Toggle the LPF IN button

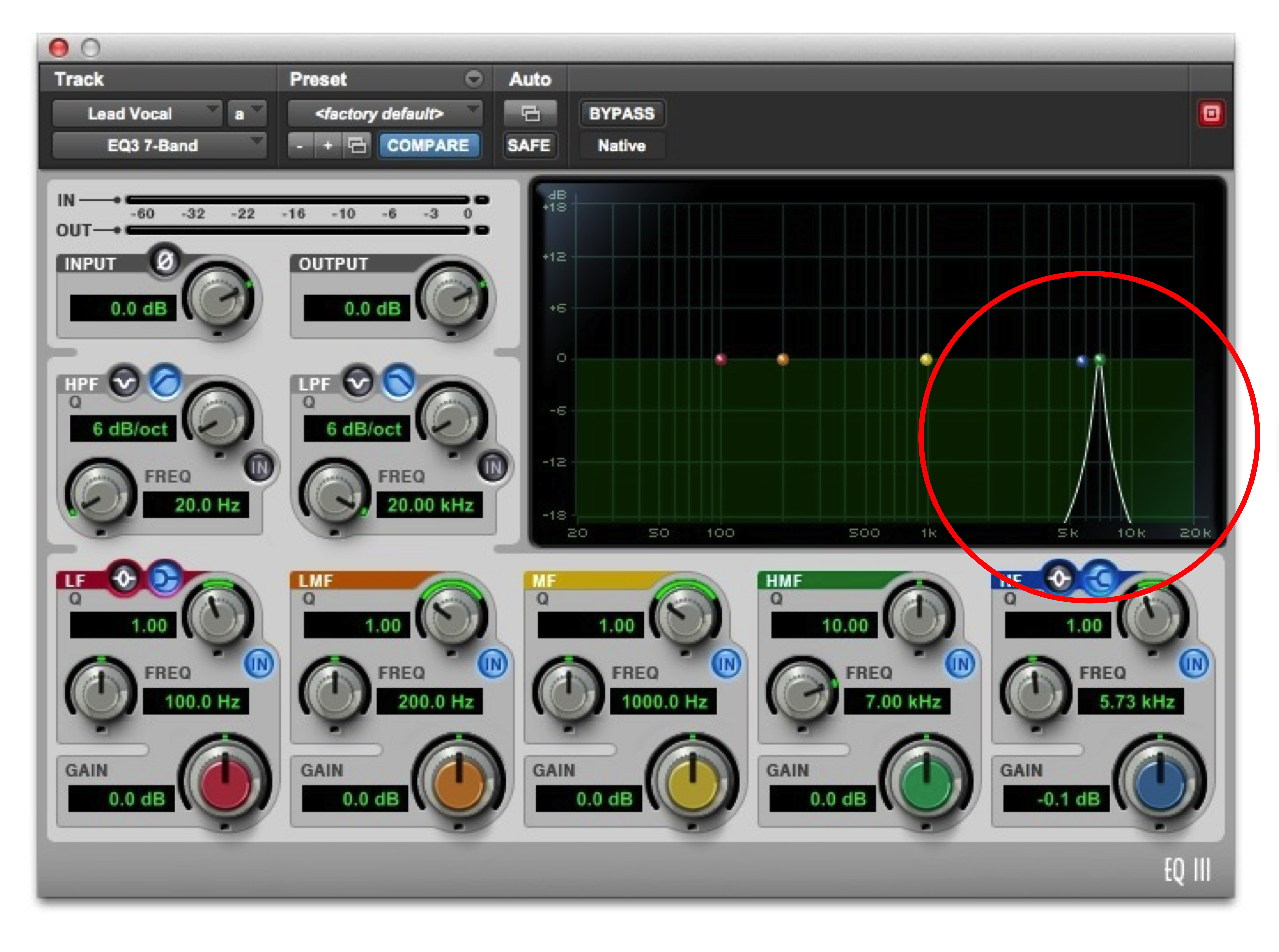point(493,467)
